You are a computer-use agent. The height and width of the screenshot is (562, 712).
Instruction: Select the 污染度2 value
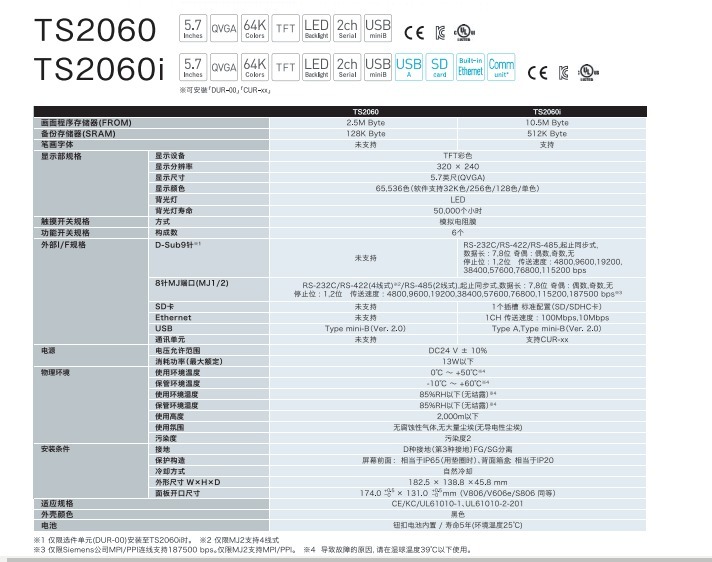pyautogui.click(x=458, y=438)
